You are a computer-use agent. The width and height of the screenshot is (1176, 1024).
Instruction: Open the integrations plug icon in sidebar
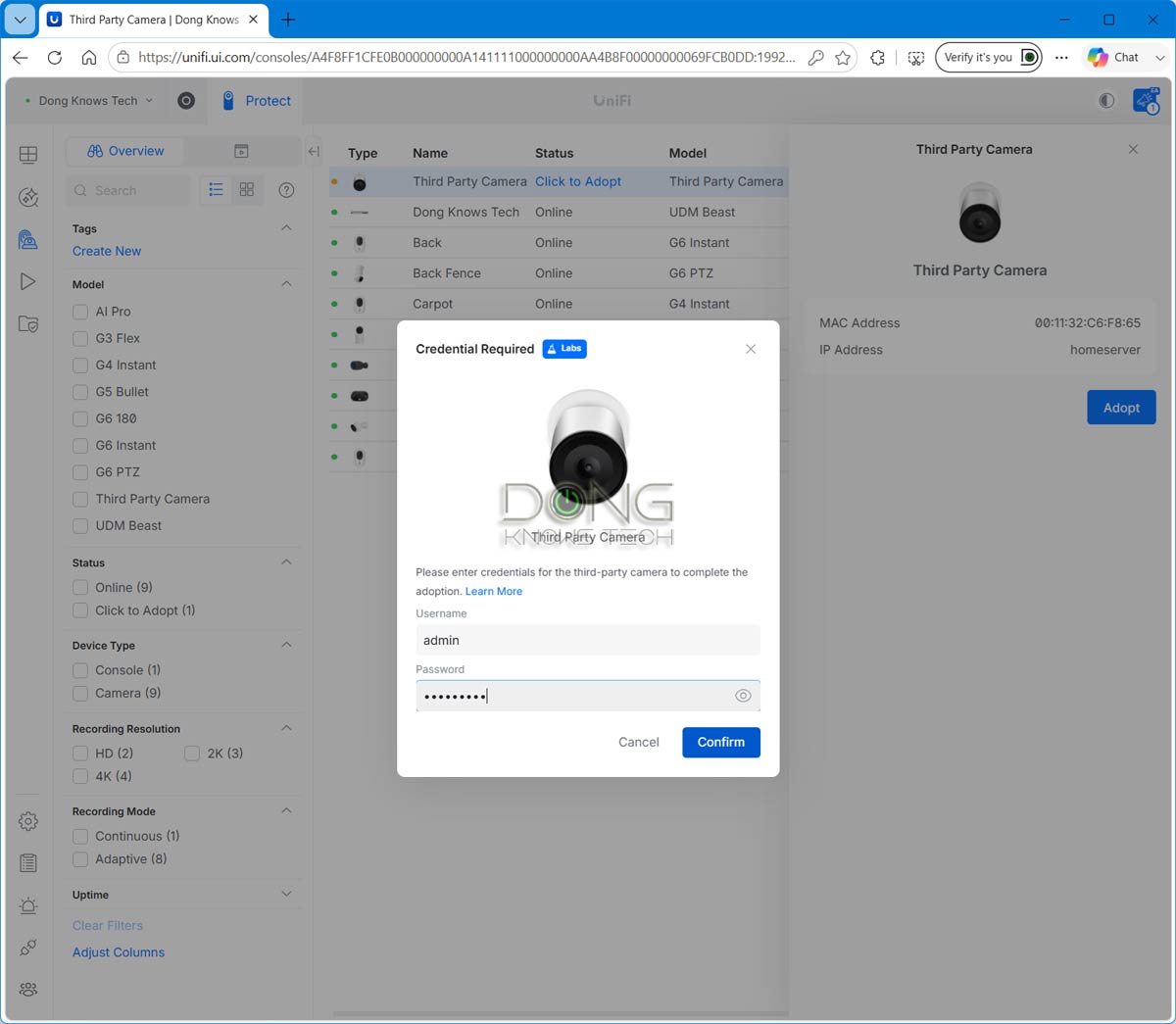(28, 948)
